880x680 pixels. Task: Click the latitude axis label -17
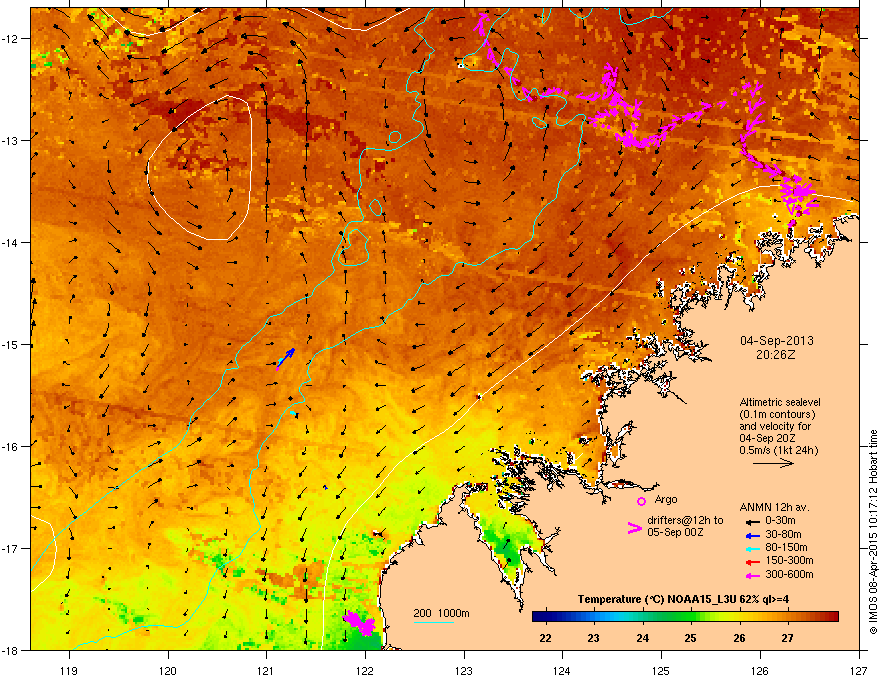[x=10, y=548]
